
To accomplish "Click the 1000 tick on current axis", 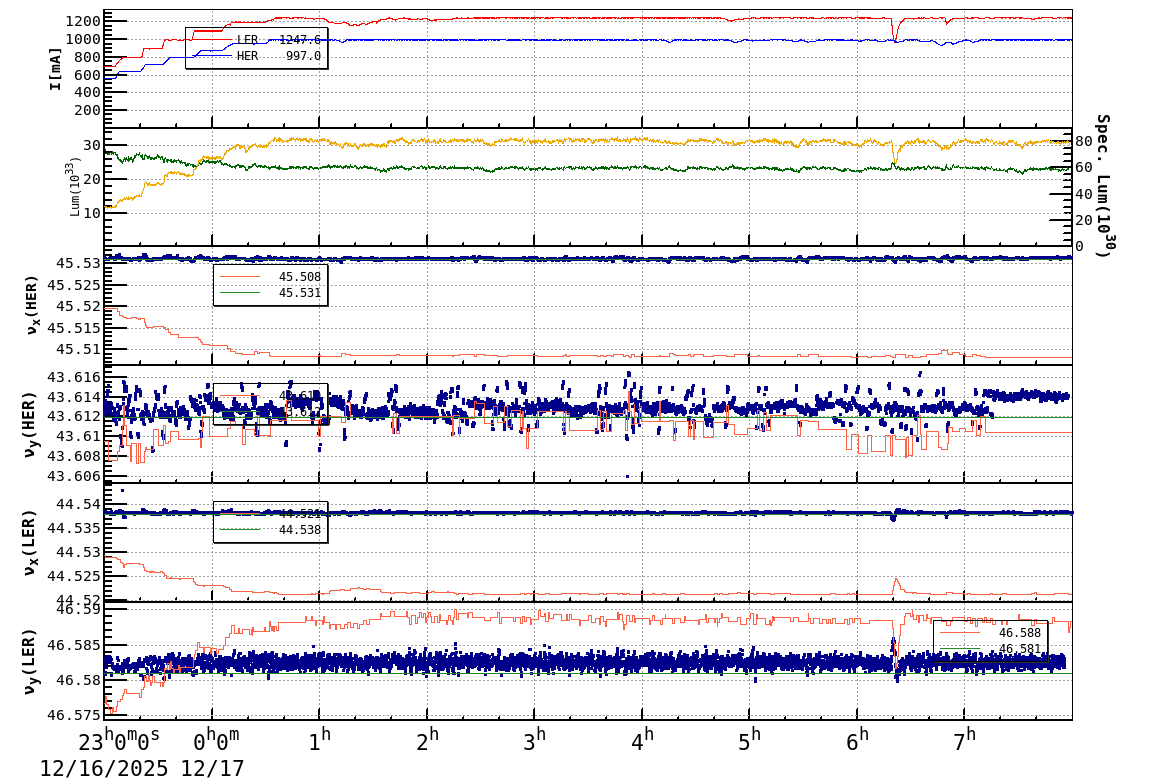I will [x=83, y=39].
